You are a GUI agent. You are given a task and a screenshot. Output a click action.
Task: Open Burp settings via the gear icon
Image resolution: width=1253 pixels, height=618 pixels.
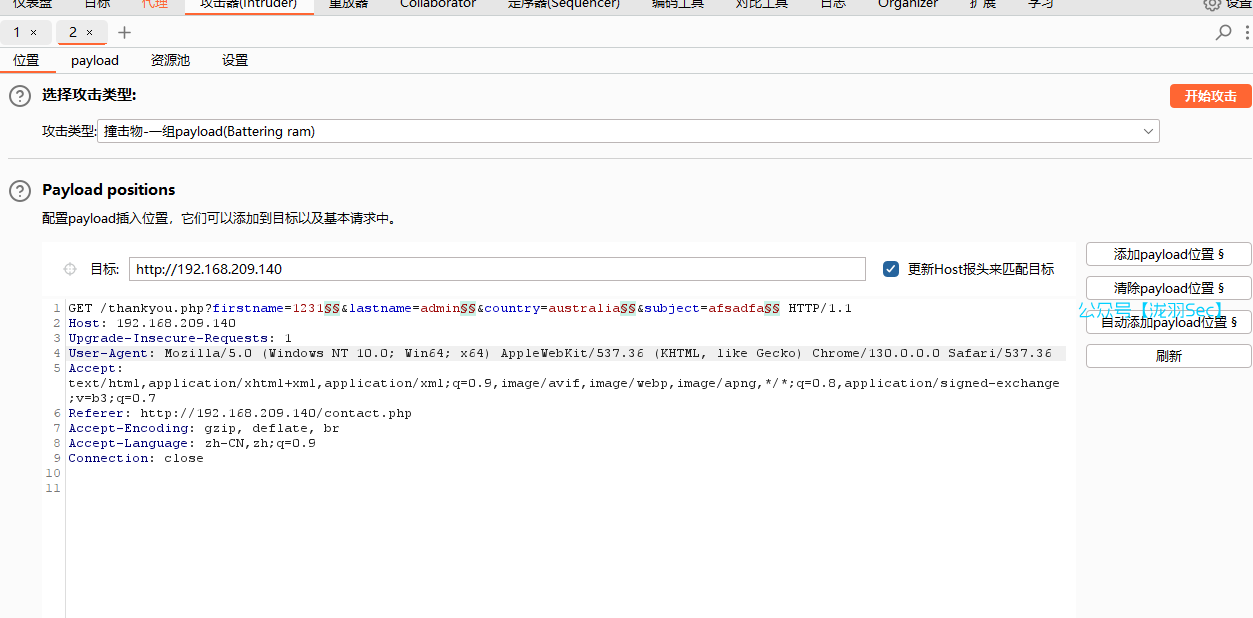(x=1212, y=5)
